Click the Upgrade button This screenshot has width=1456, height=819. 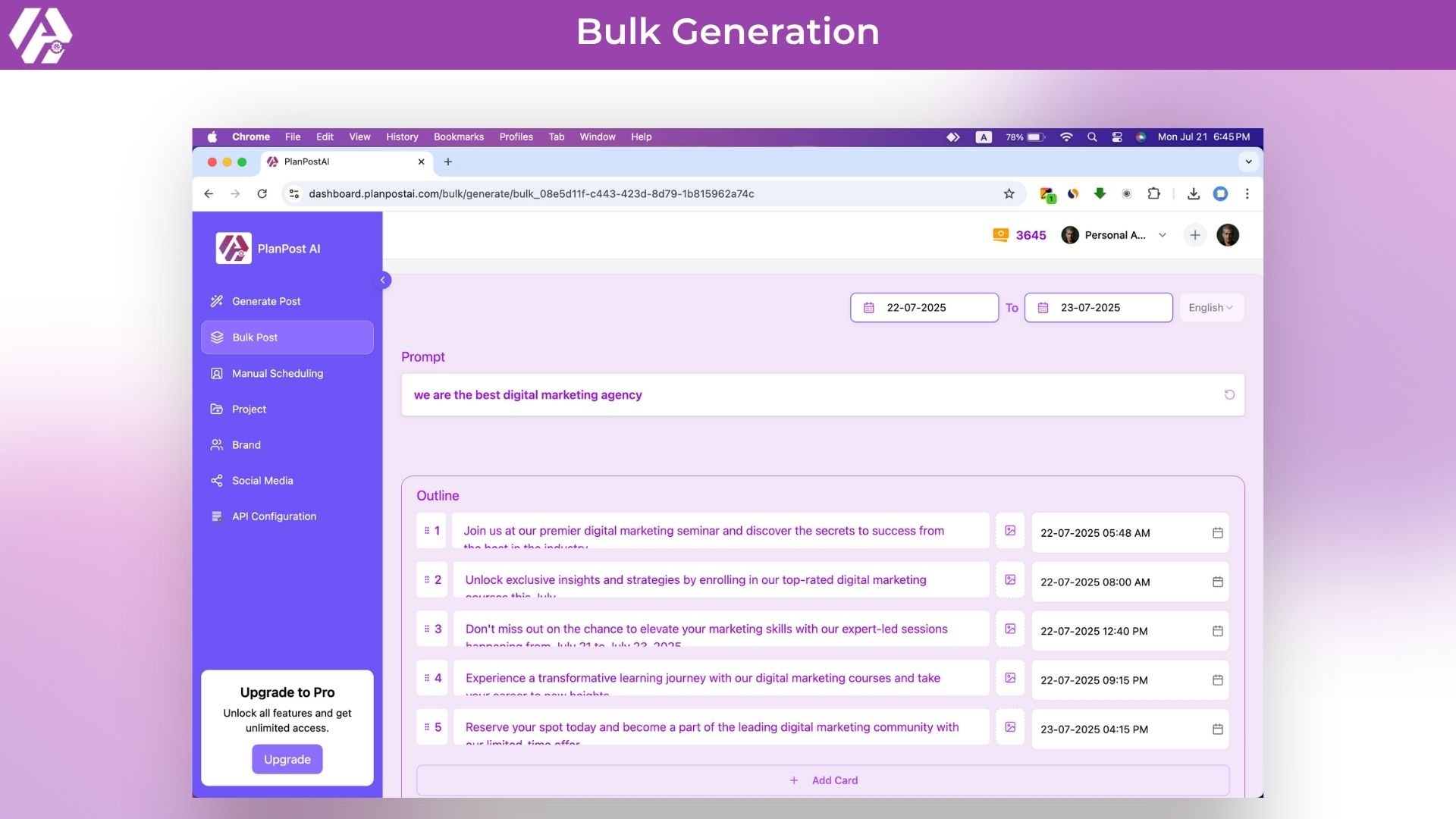coord(287,759)
